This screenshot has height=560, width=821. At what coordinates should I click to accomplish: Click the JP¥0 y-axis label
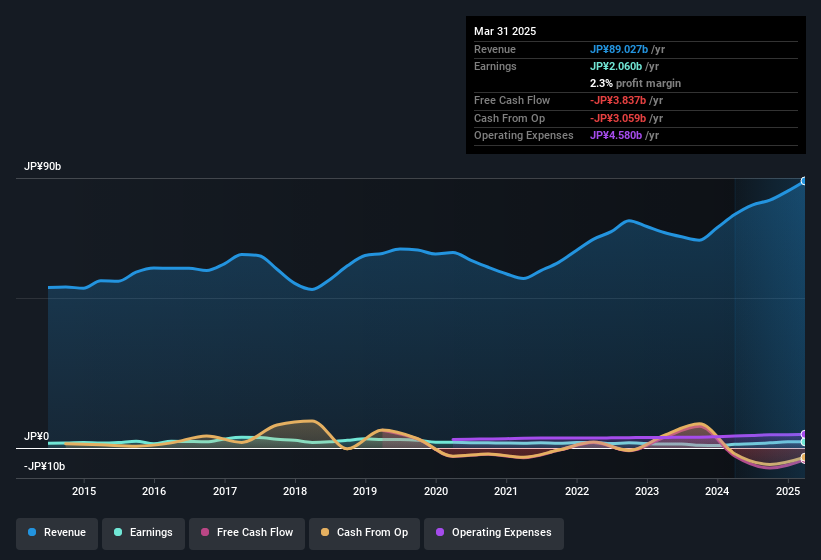click(x=36, y=436)
